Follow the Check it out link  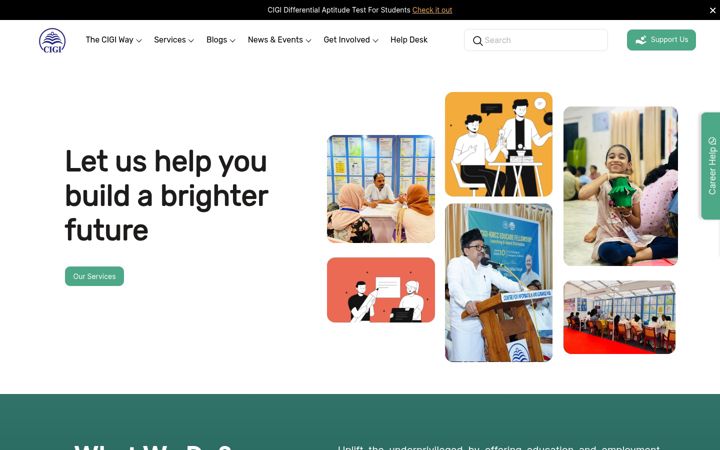pyautogui.click(x=432, y=10)
